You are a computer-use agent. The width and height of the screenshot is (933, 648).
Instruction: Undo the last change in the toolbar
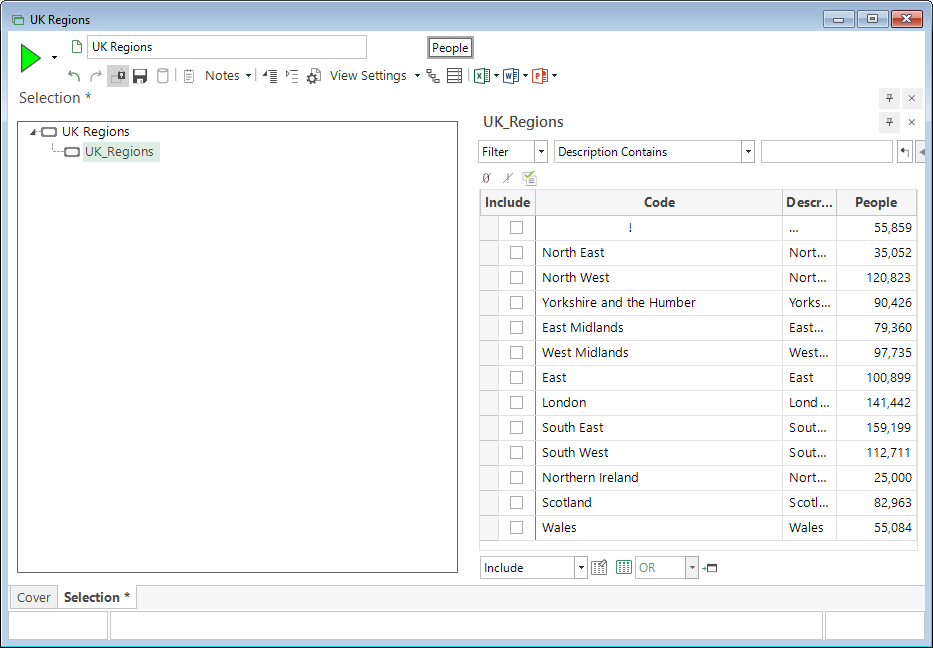tap(74, 76)
